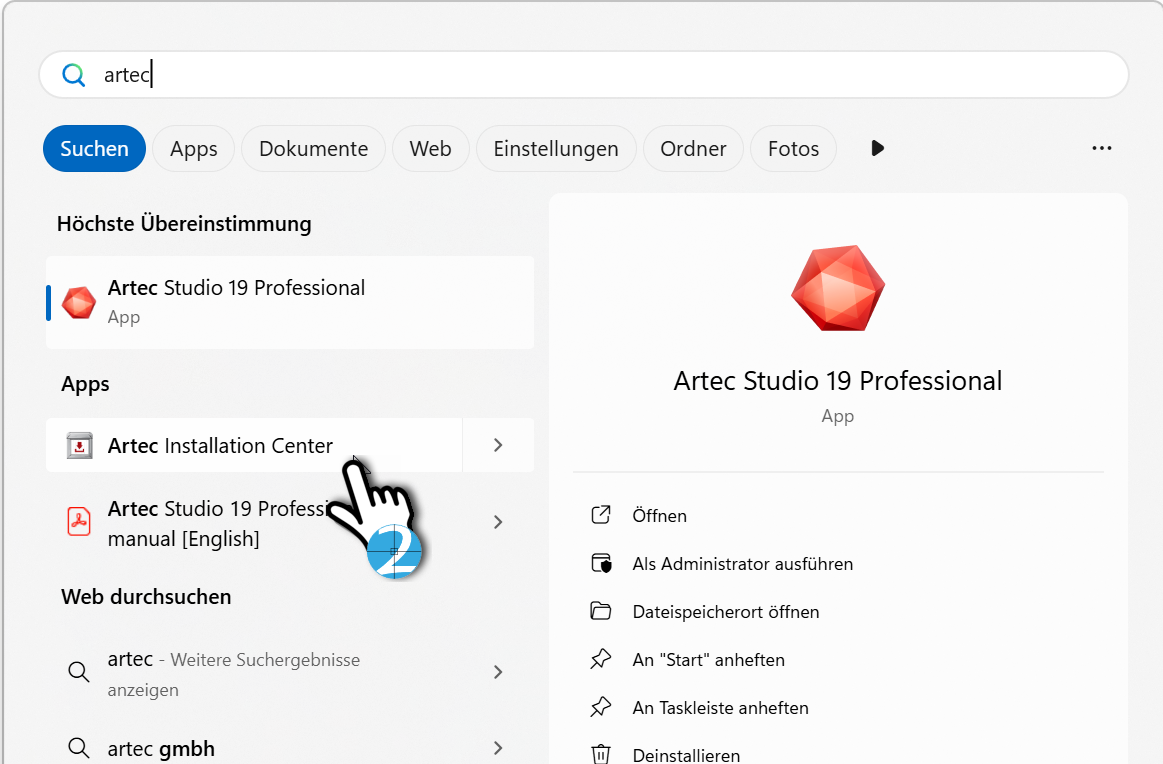Switch to the Ordner filter tab

pos(693,148)
